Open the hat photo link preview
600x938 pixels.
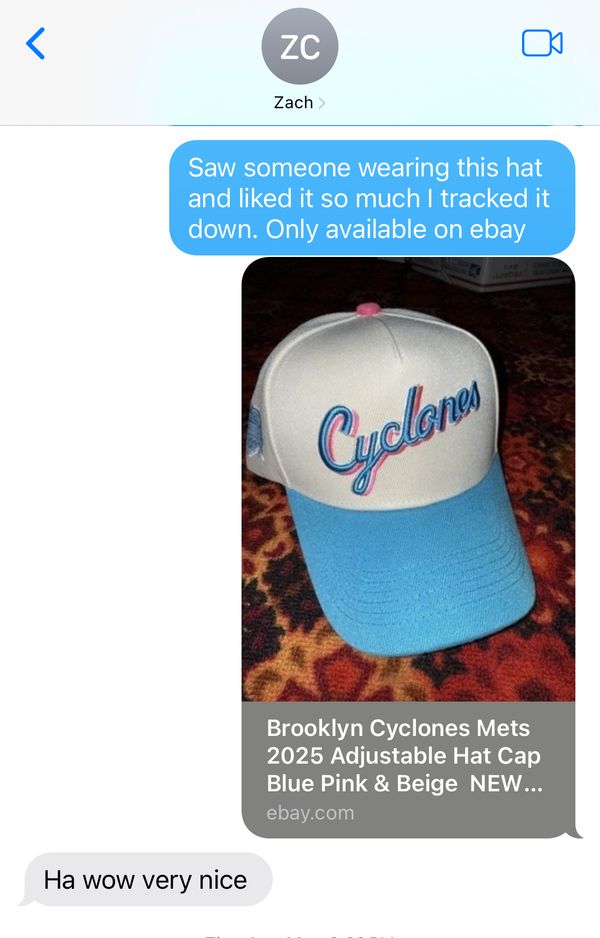click(409, 479)
